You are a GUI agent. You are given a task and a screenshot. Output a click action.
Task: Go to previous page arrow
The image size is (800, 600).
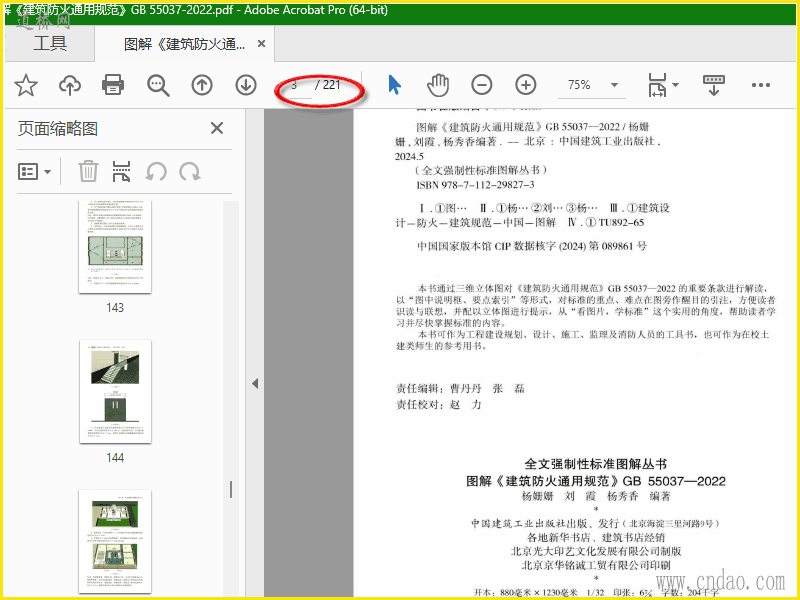point(202,85)
